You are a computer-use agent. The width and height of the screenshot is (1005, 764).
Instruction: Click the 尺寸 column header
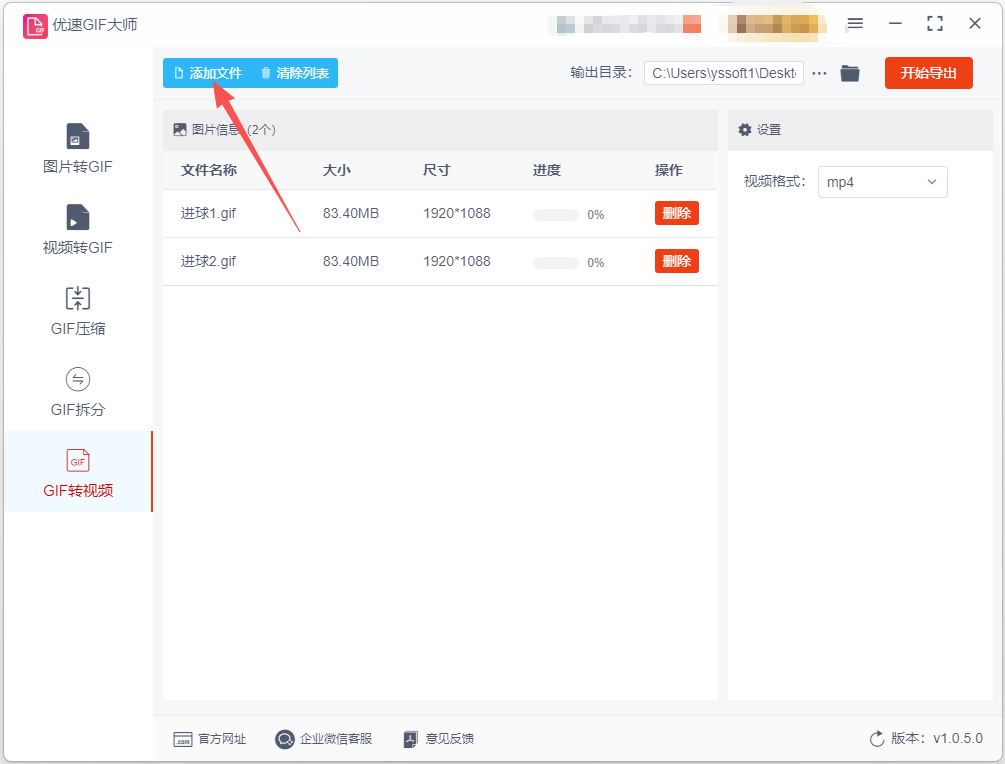(x=436, y=170)
